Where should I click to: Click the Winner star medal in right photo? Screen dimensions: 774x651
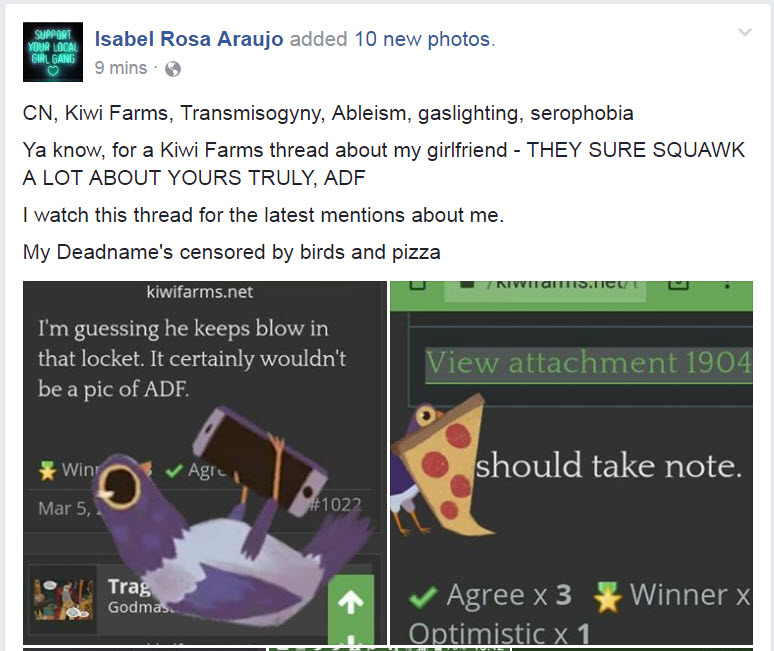click(x=608, y=597)
